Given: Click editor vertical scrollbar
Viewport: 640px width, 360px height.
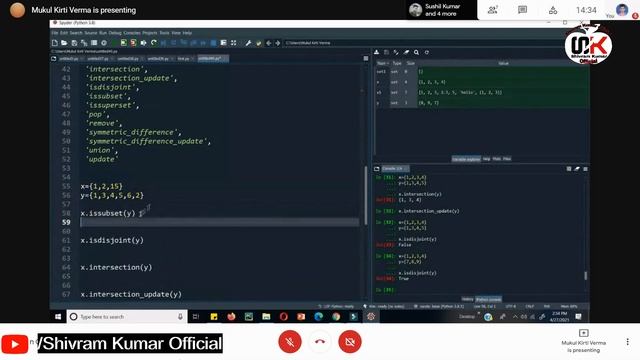Looking at the screenshot, I should [x=366, y=195].
